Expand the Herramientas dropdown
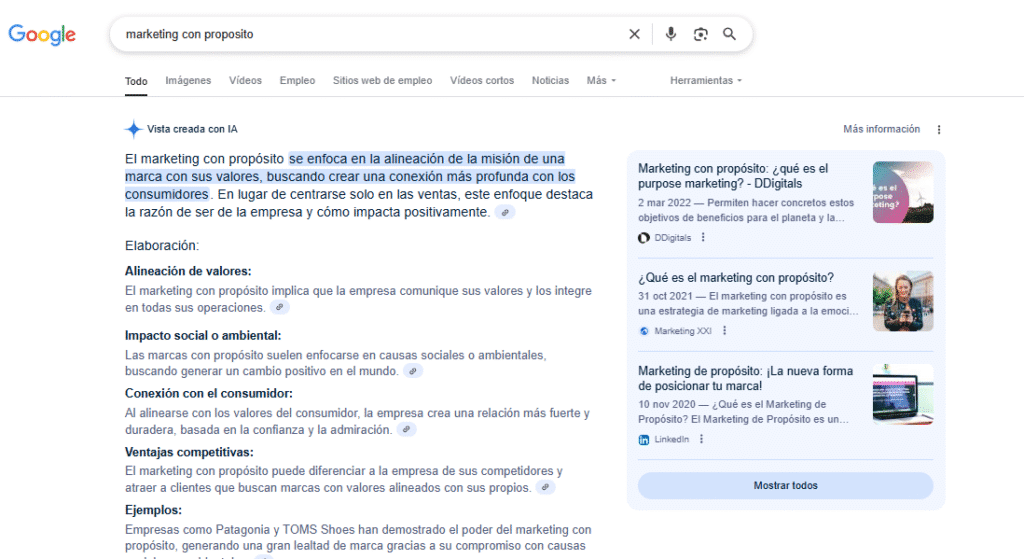The image size is (1024, 559). click(706, 80)
